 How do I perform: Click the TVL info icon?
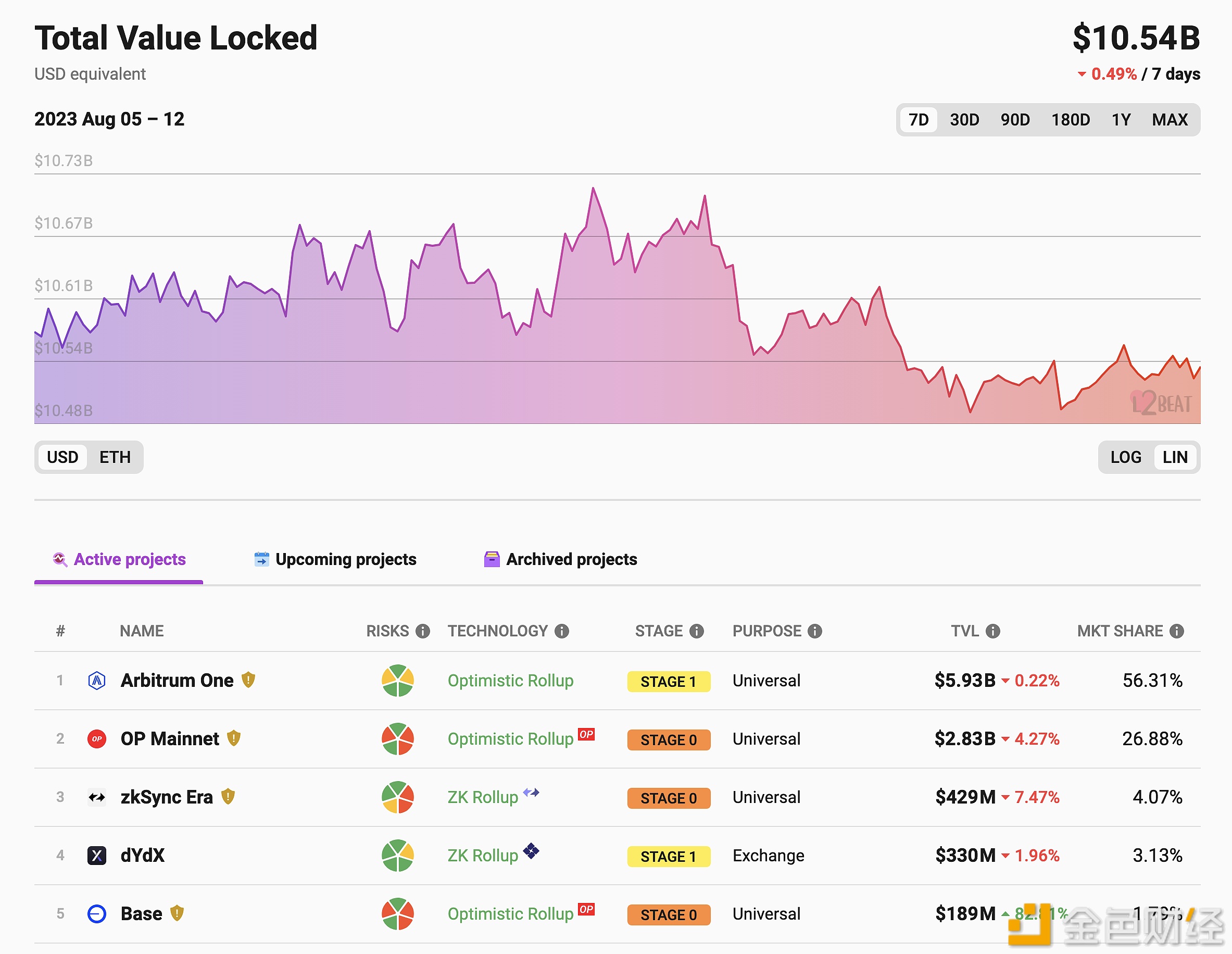pyautogui.click(x=993, y=631)
